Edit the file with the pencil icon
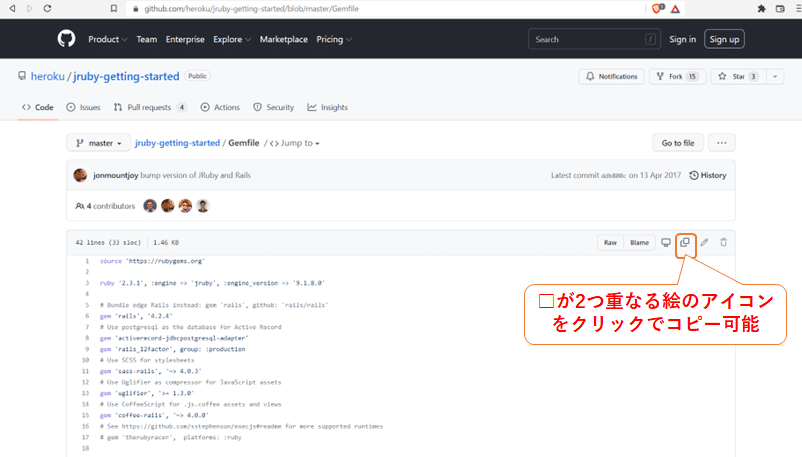The height and width of the screenshot is (457, 802). [704, 243]
